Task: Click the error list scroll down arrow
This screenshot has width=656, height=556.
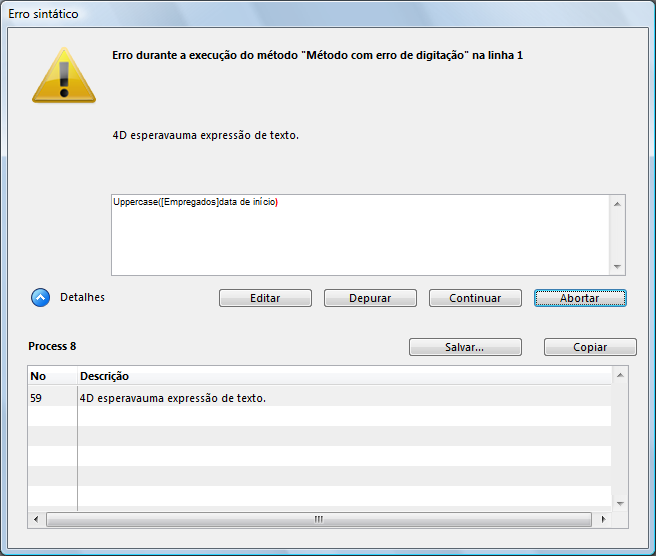Action: [620, 503]
